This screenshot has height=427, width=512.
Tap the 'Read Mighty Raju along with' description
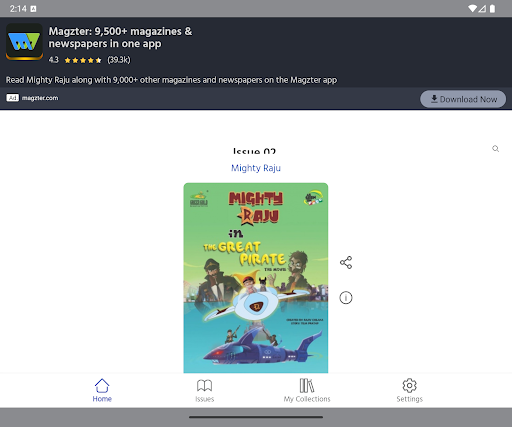(171, 80)
